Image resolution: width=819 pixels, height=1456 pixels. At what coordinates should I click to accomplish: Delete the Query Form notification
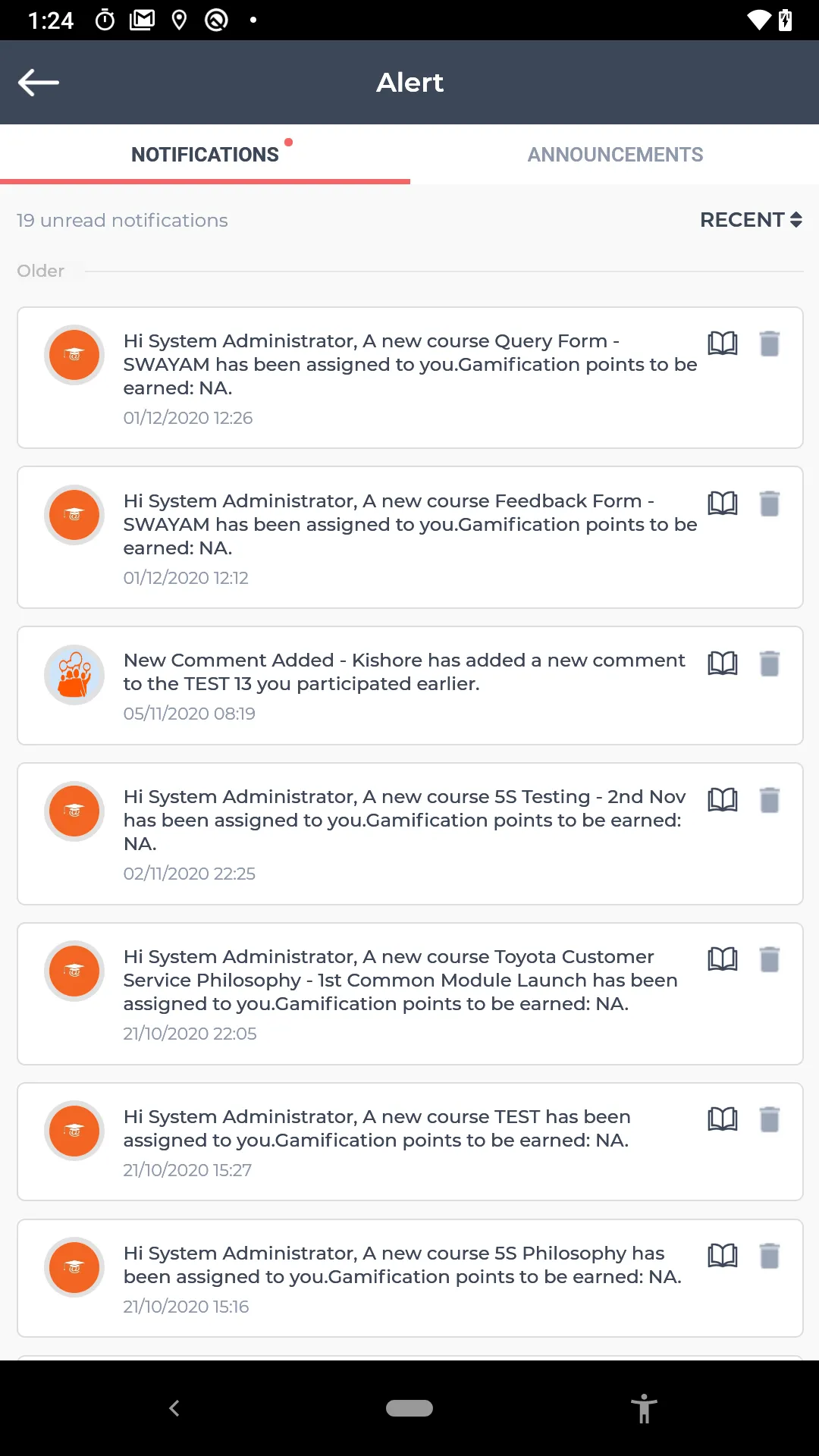770,344
